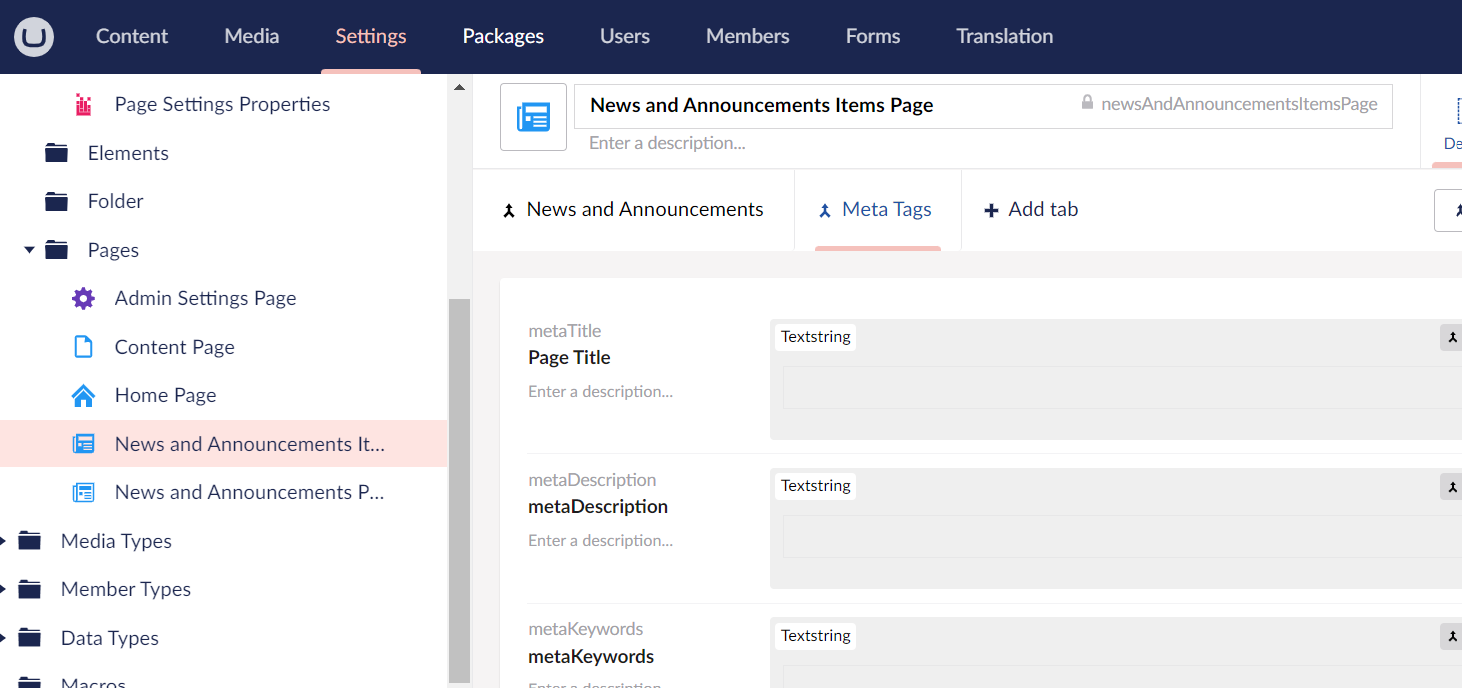Screen dimensions: 1462x688
Task: Click the Elements folder icon
Action: (57, 153)
